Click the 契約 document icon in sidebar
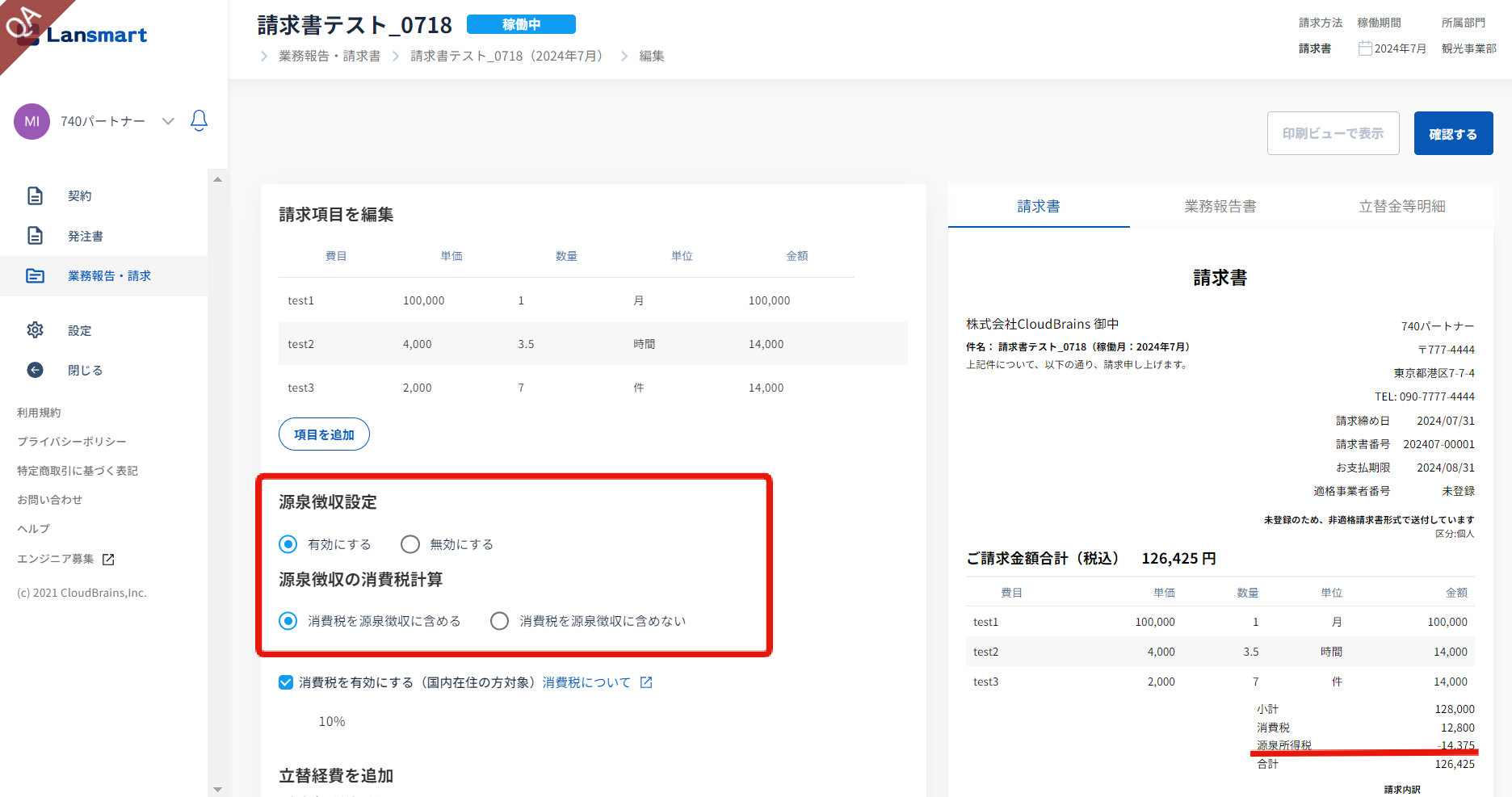Image resolution: width=1512 pixels, height=797 pixels. coord(36,196)
